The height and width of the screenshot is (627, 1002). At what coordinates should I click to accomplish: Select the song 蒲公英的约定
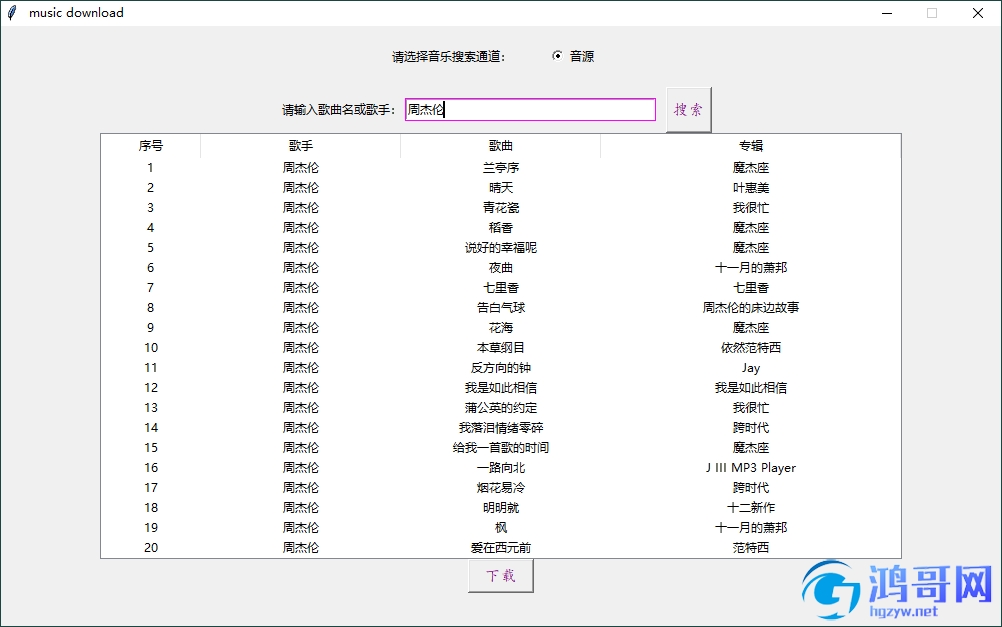[x=500, y=408]
